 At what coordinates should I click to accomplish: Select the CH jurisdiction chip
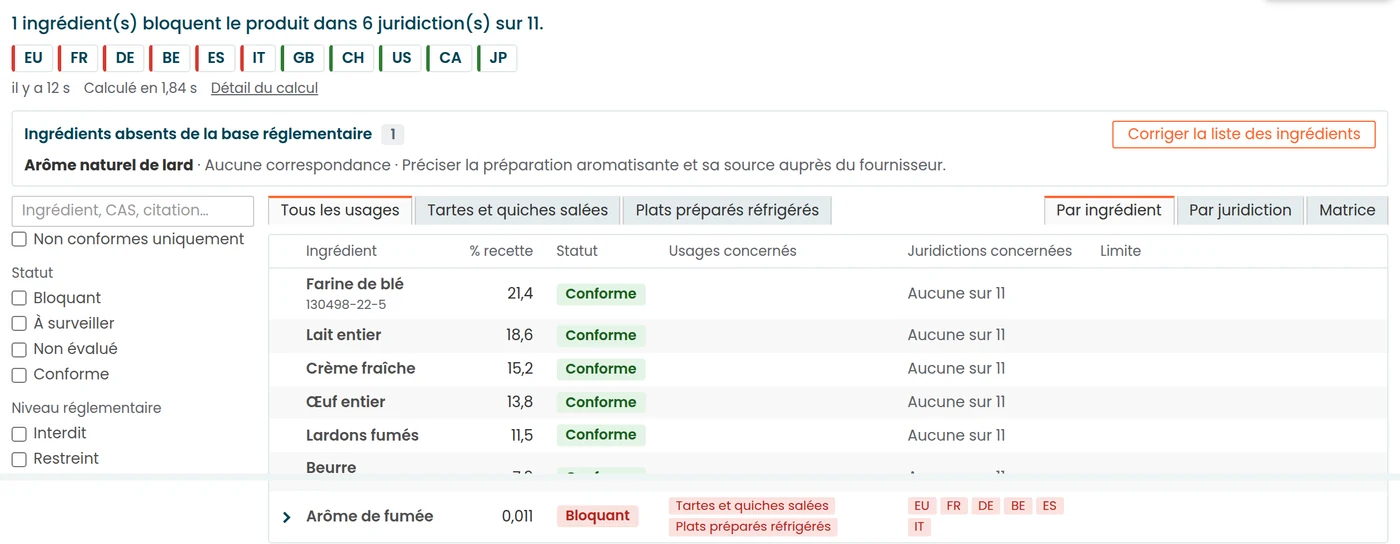point(352,58)
